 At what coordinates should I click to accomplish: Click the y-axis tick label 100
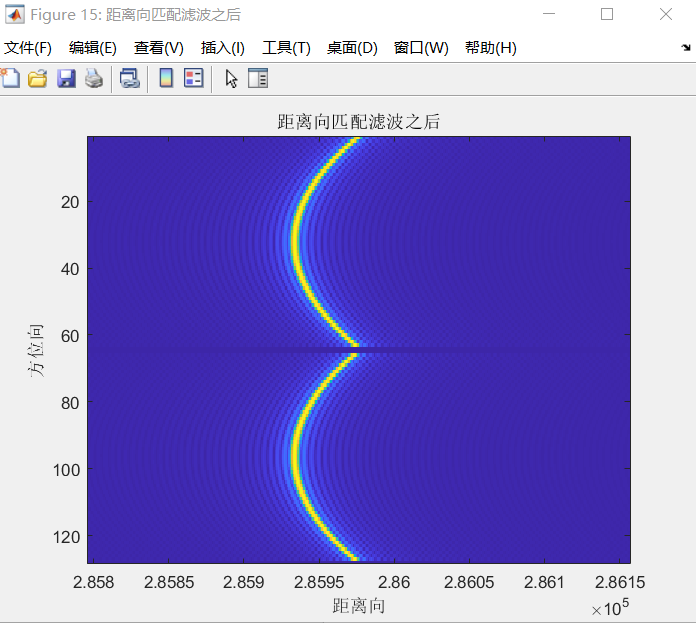point(67,470)
